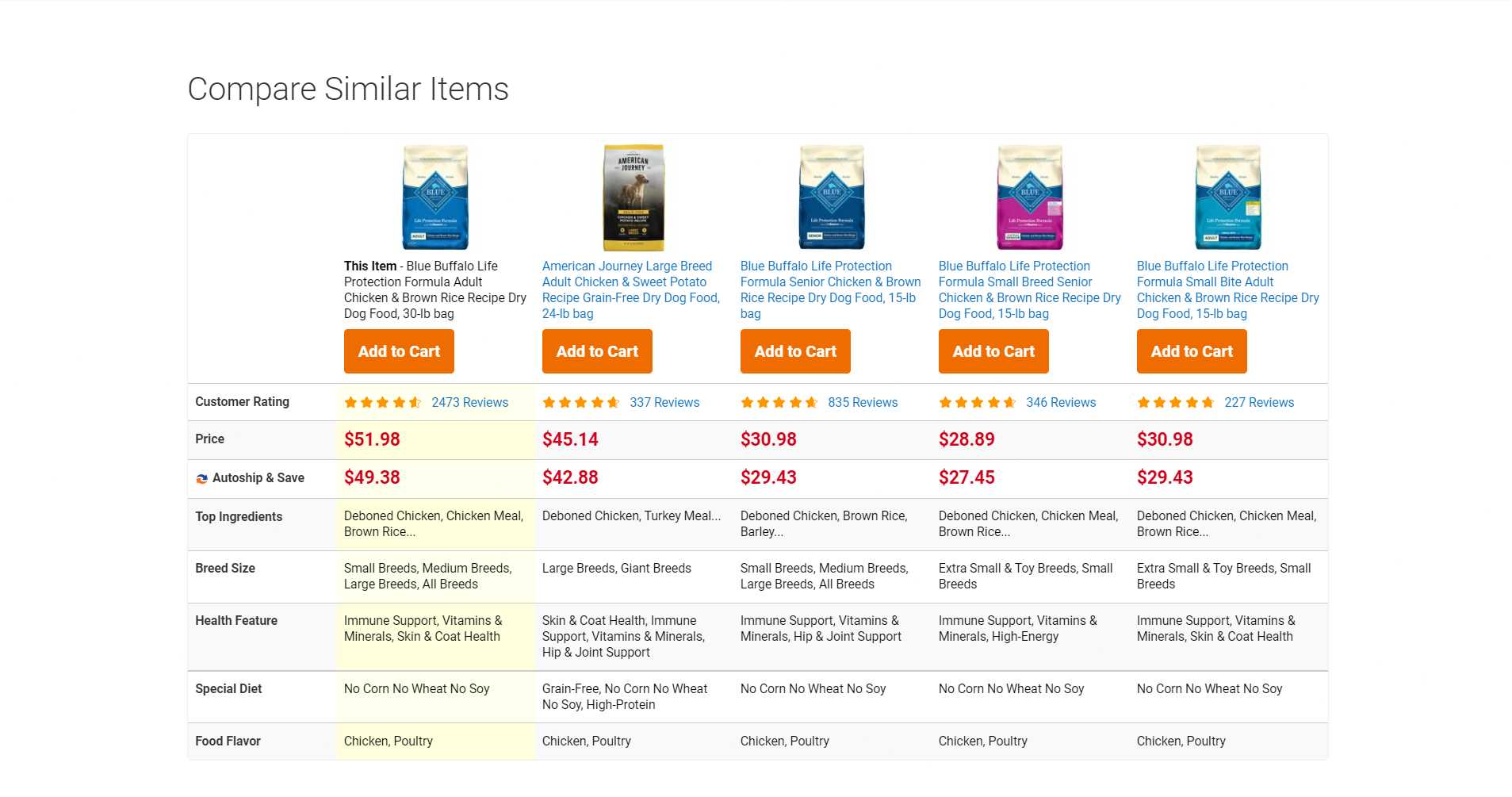1512x797 pixels.
Task: Open Small Bite Adult bag image
Action: click(1227, 197)
